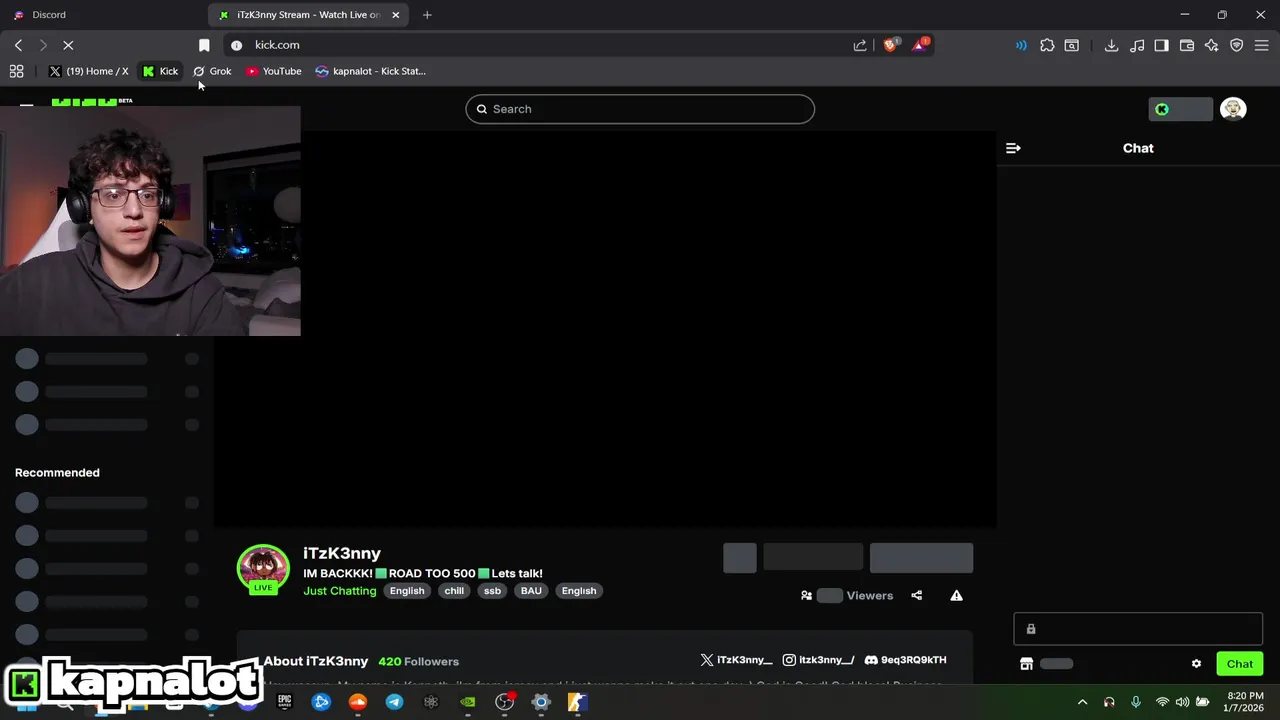1280x720 pixels.
Task: Click the locked chat message input
Action: [x=1138, y=629]
